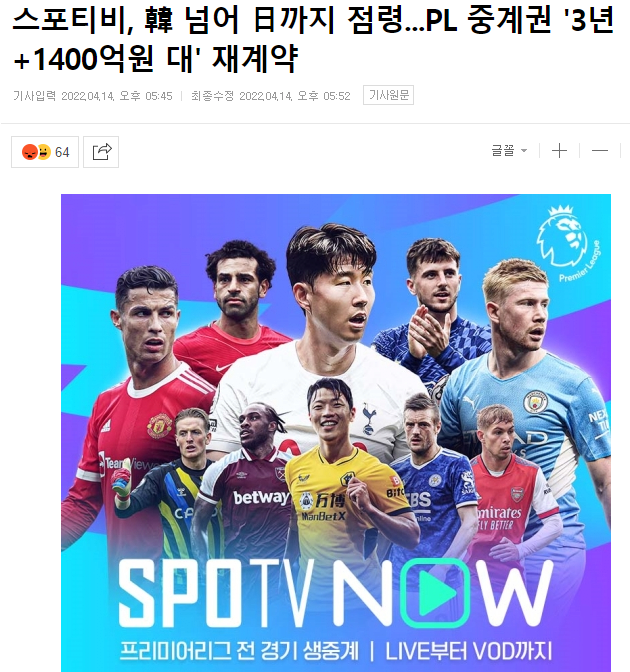Click the 기사입력 2022.04.14 timestamp
This screenshot has width=630, height=672.
pyautogui.click(x=93, y=96)
